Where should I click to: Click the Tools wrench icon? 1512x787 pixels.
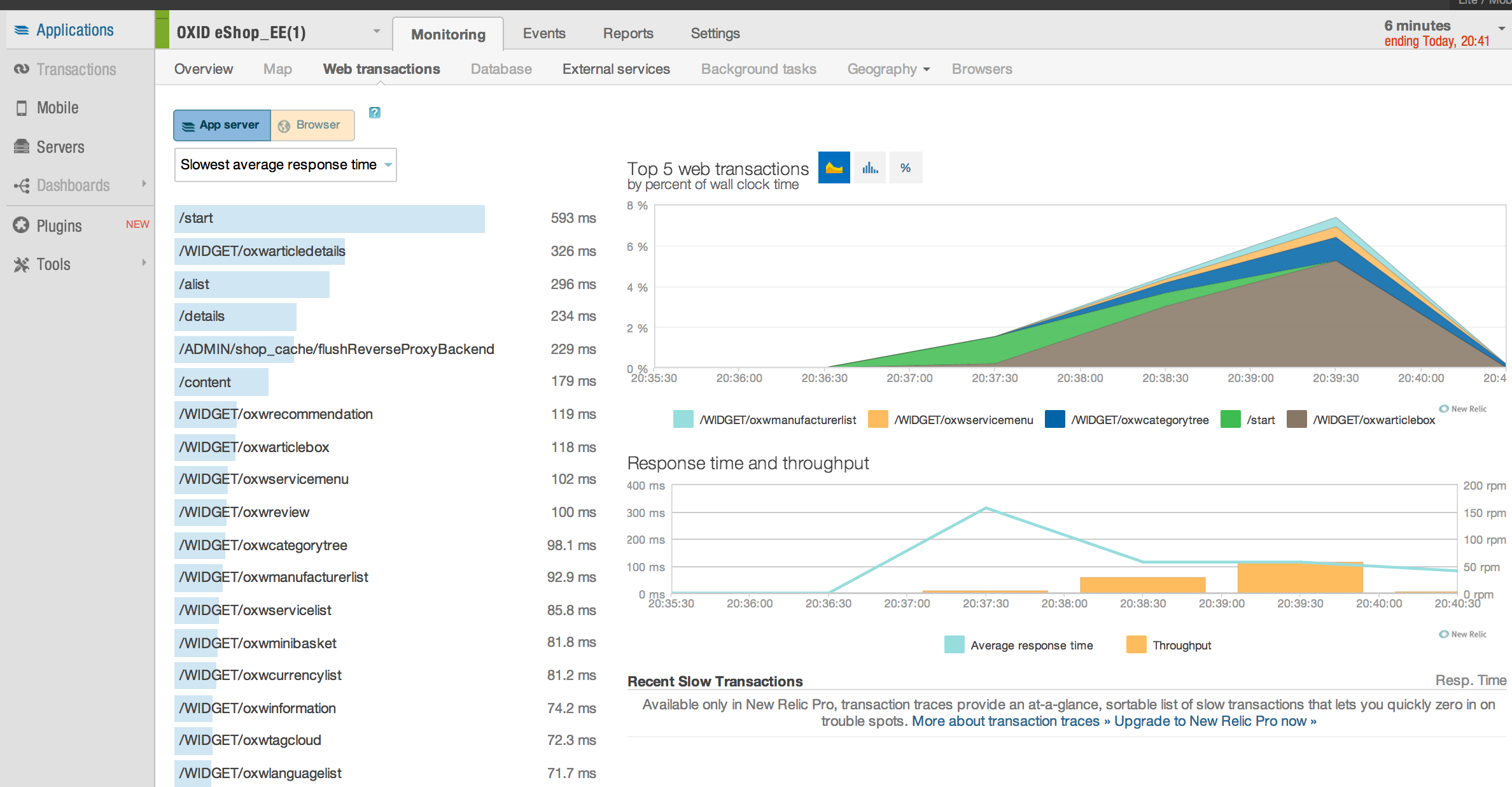click(21, 264)
